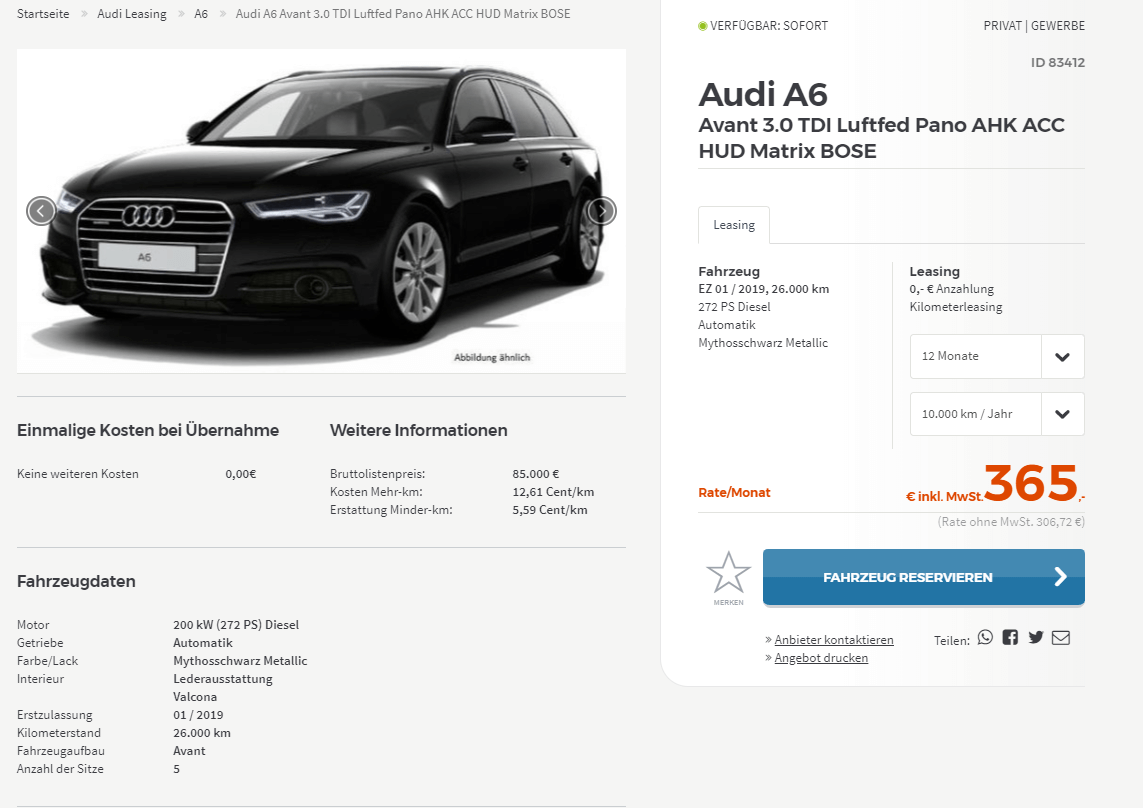Open Audi Leasing breadcrumb
1143x808 pixels.
click(132, 14)
